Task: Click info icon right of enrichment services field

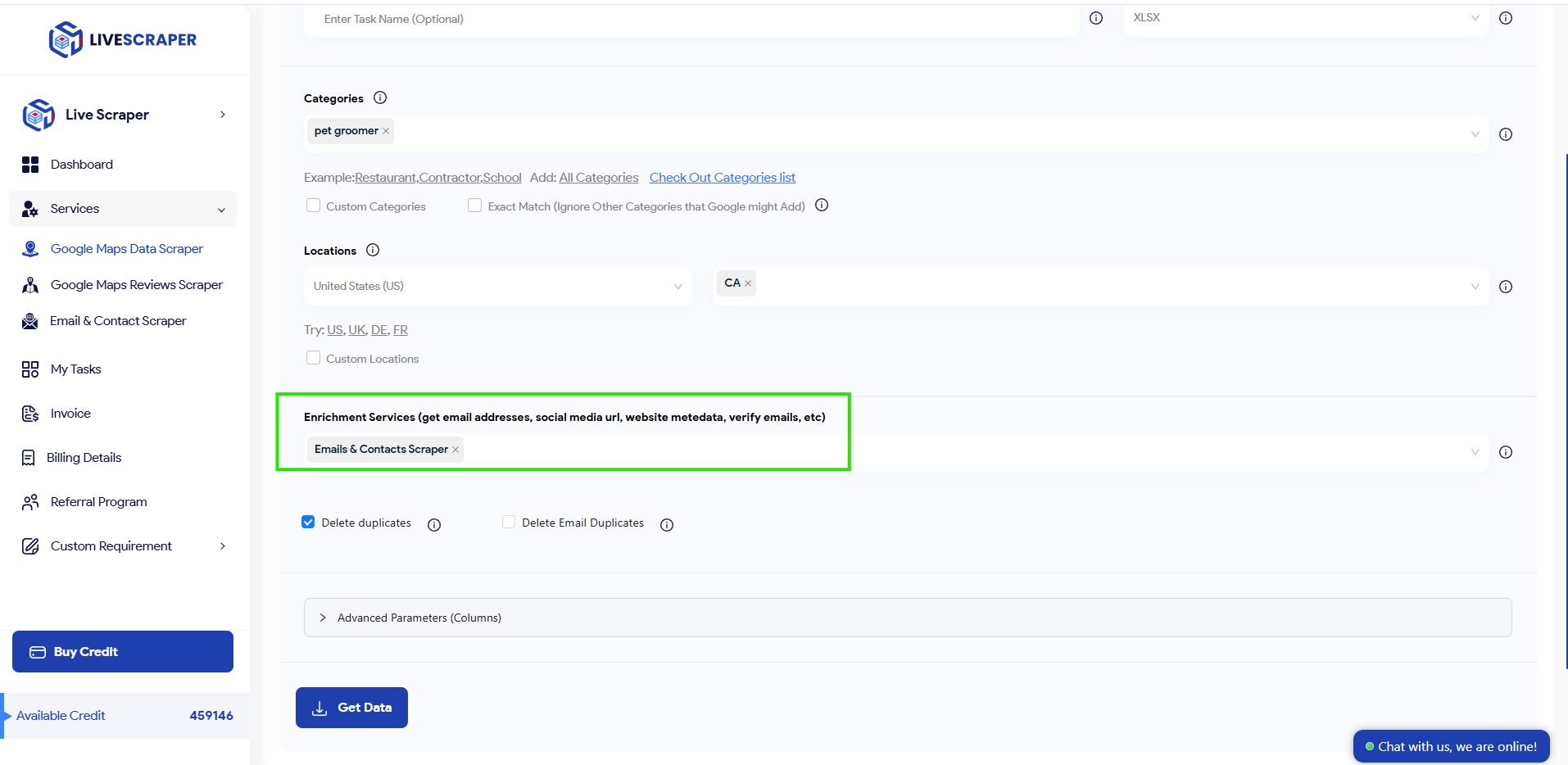Action: point(1506,452)
